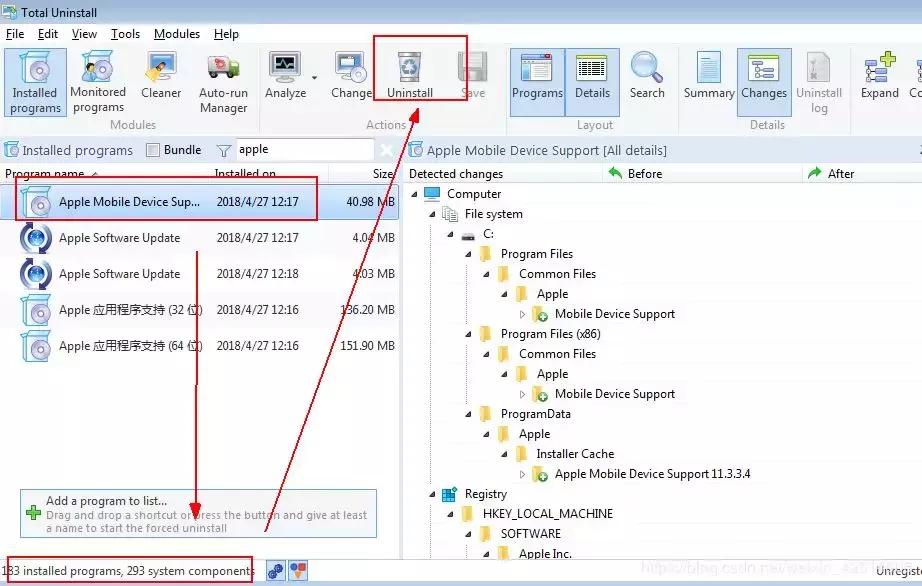Enable the Bundle checkbox
The height and width of the screenshot is (586, 922).
(x=152, y=150)
